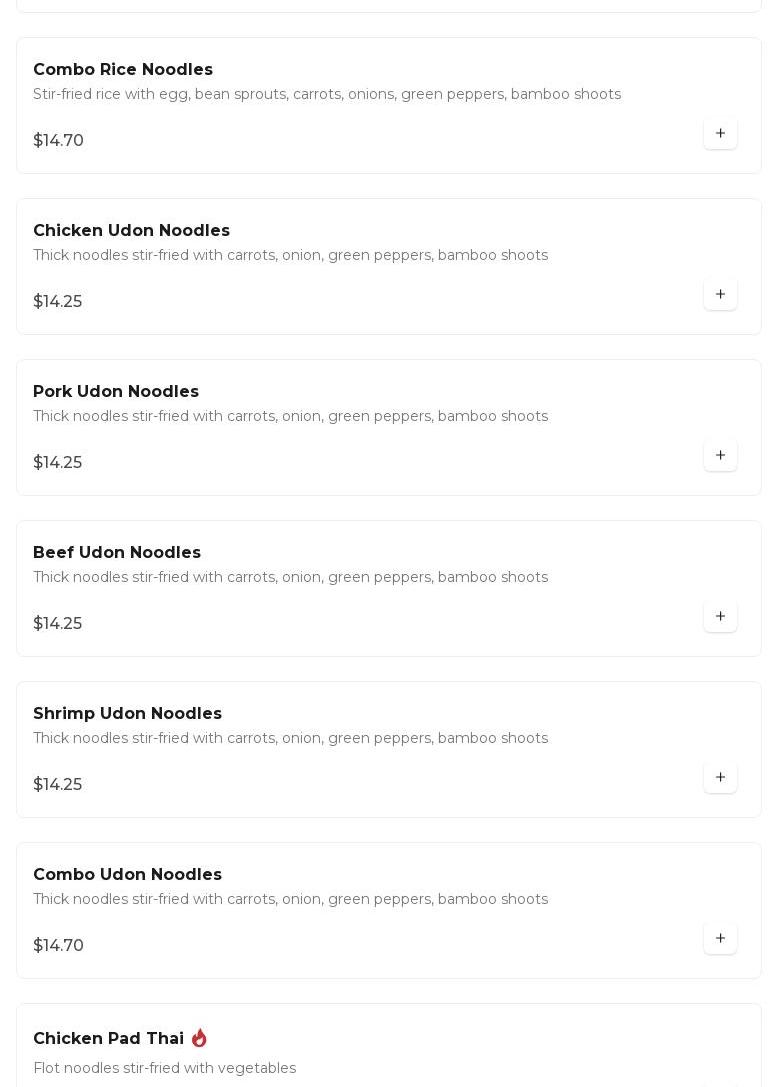This screenshot has height=1087, width=778.
Task: Select the Beef Udon Noodles heading
Action: [x=116, y=552]
